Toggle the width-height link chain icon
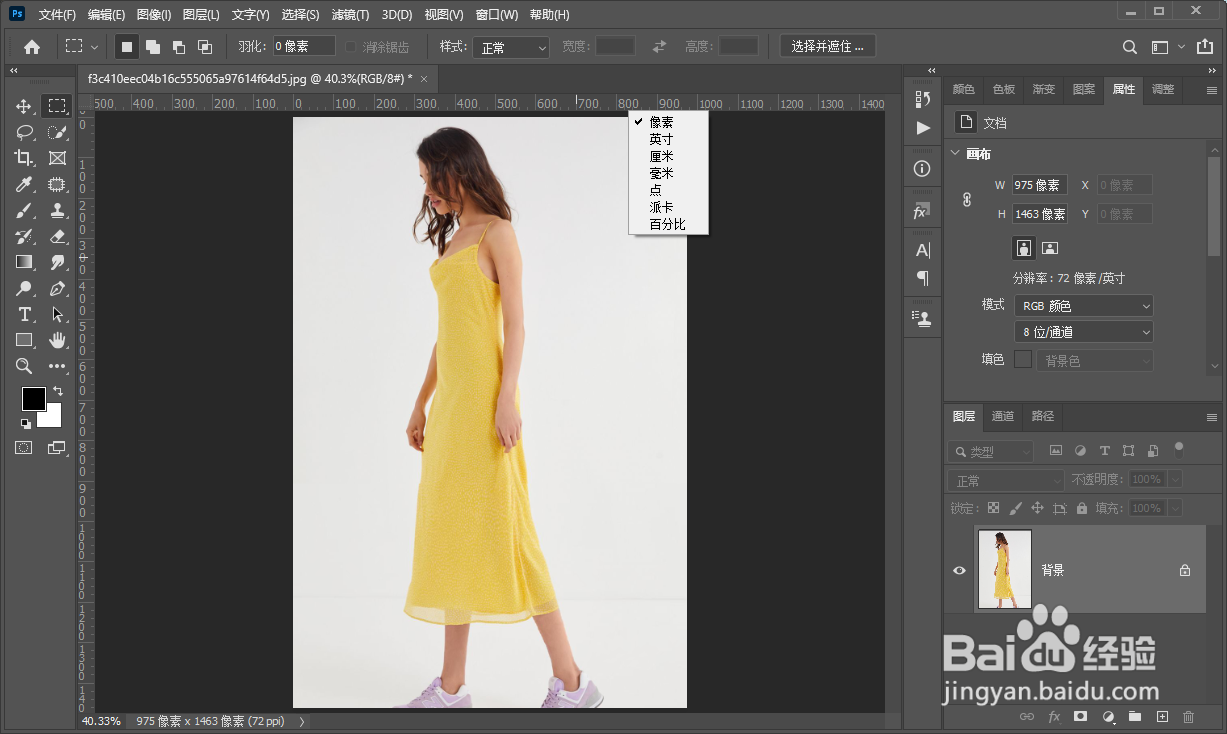Image resolution: width=1227 pixels, height=734 pixels. pos(967,199)
